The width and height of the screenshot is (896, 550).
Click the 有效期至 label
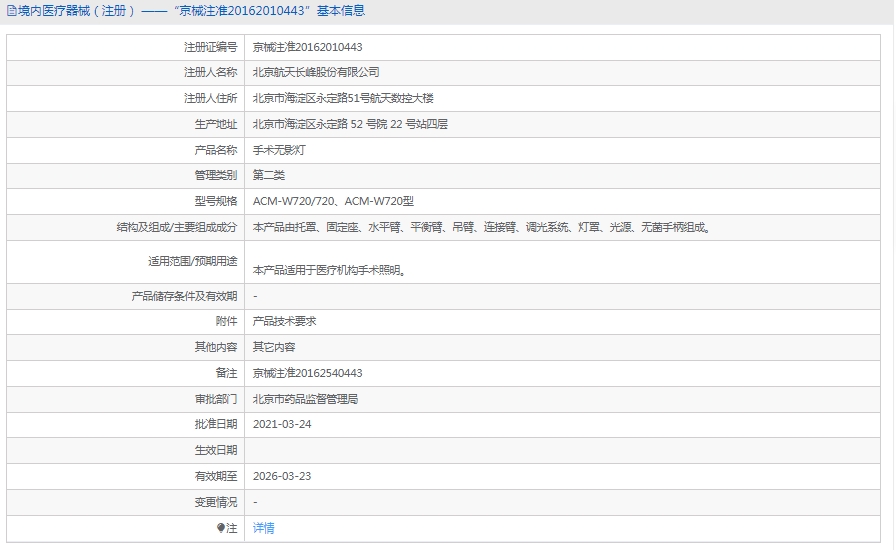[215, 476]
